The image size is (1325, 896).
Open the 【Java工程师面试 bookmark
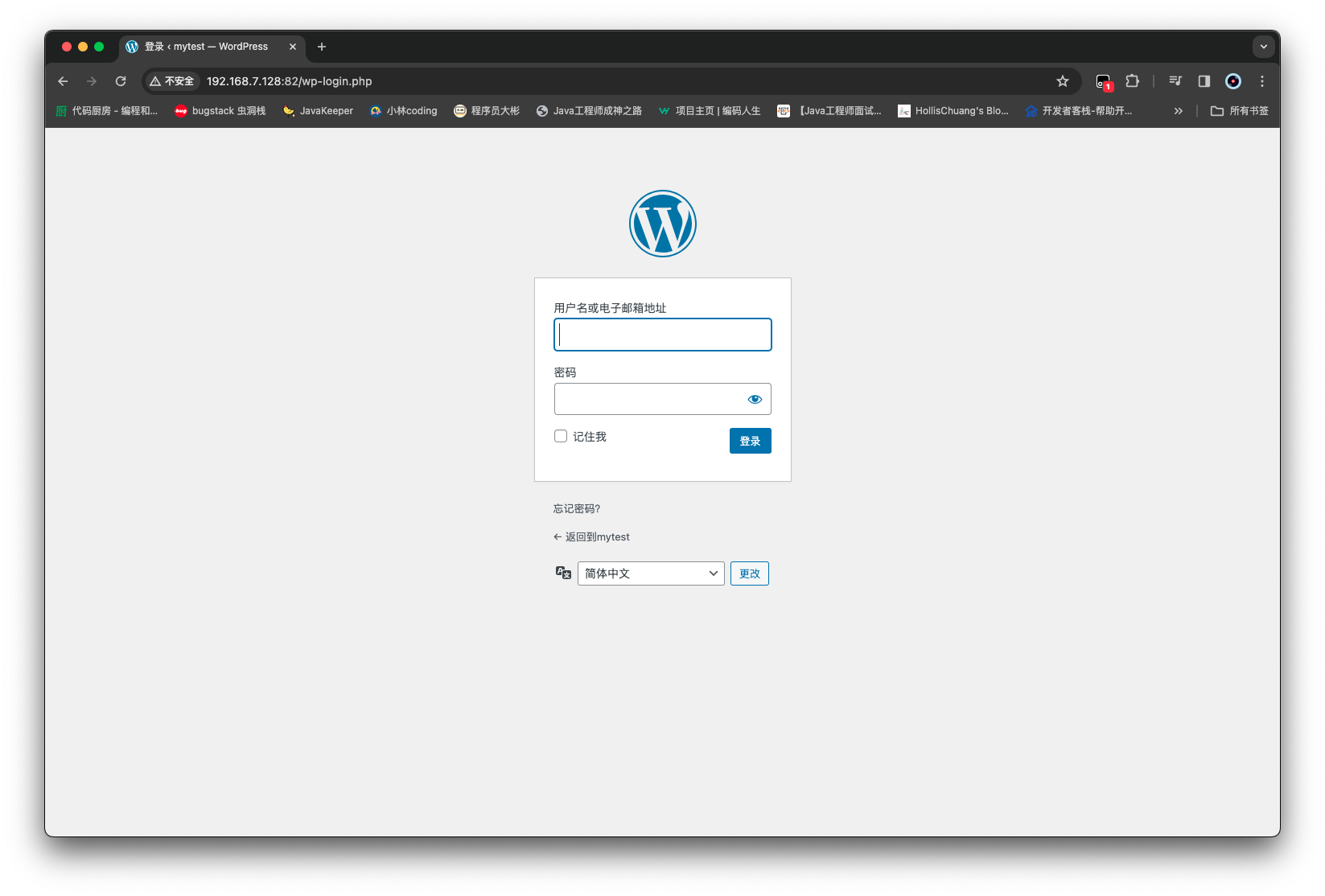(829, 111)
